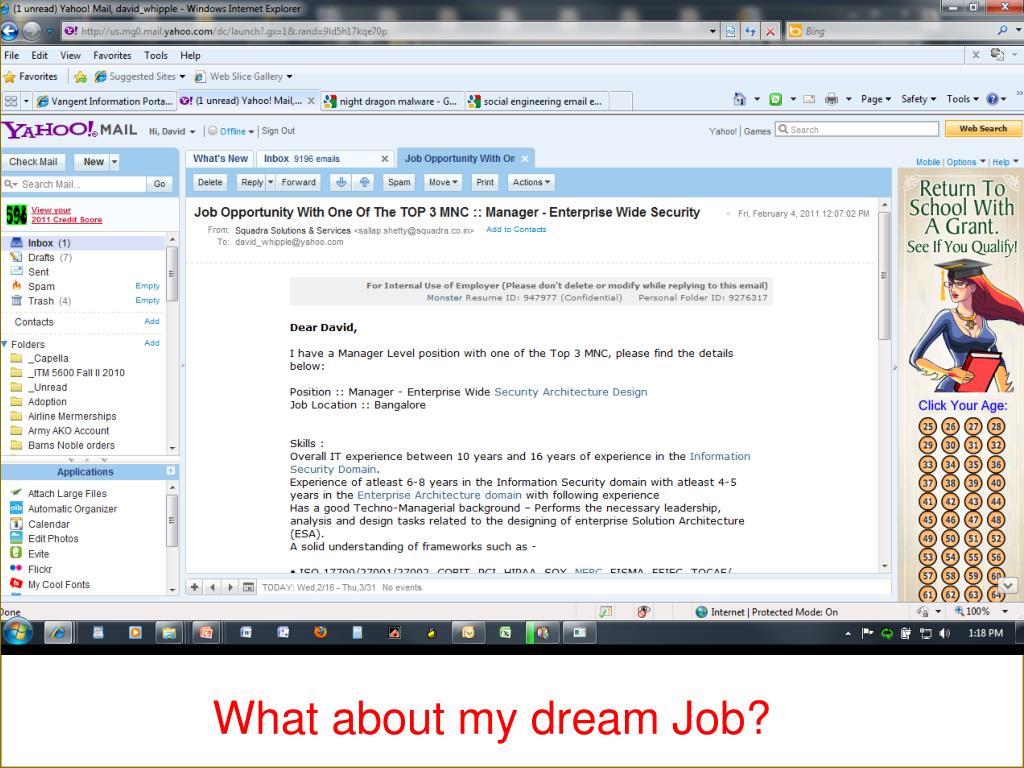Screen dimensions: 1024x768
Task: Click the RSS feeds icon
Action: (x=776, y=99)
